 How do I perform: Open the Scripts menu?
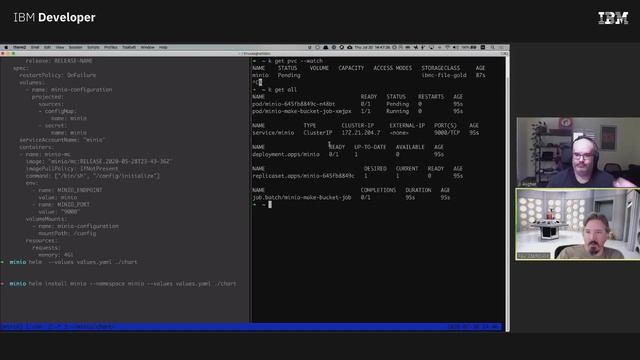click(x=93, y=47)
